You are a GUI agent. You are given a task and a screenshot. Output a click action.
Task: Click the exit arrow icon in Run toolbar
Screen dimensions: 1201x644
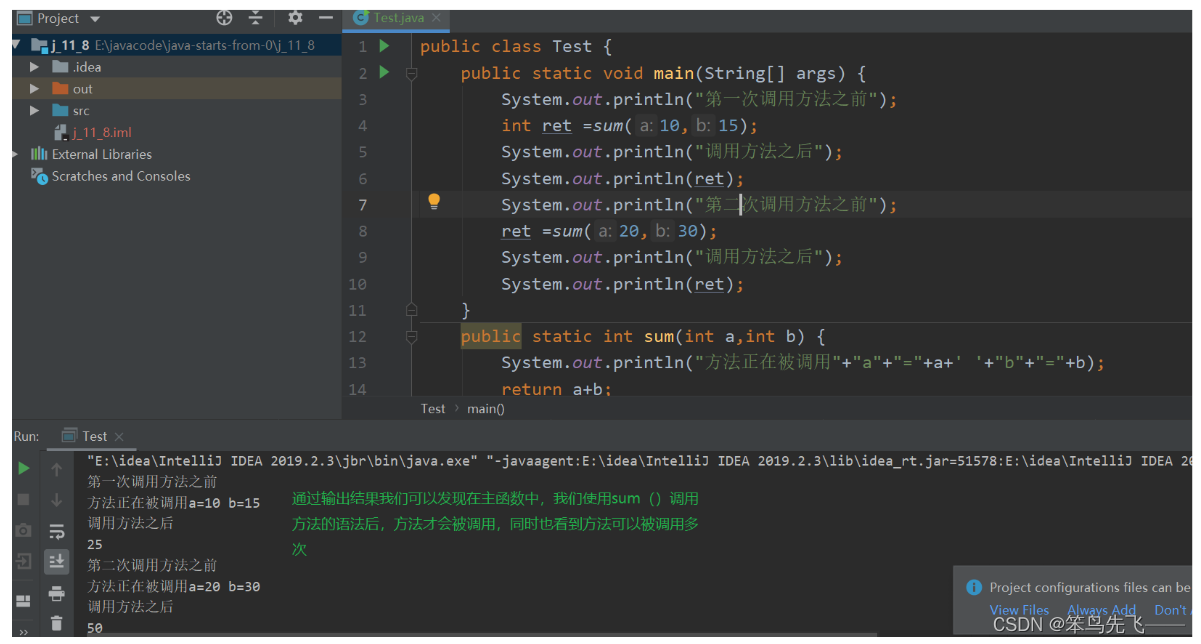(24, 562)
